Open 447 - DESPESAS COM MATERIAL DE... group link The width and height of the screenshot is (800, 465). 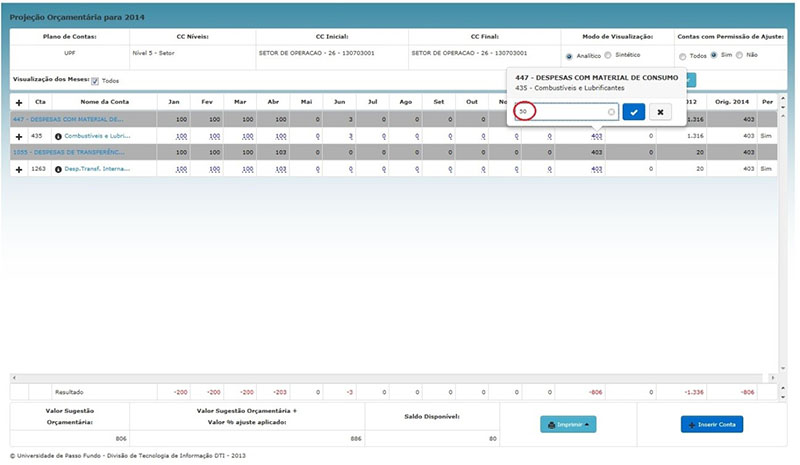68,119
